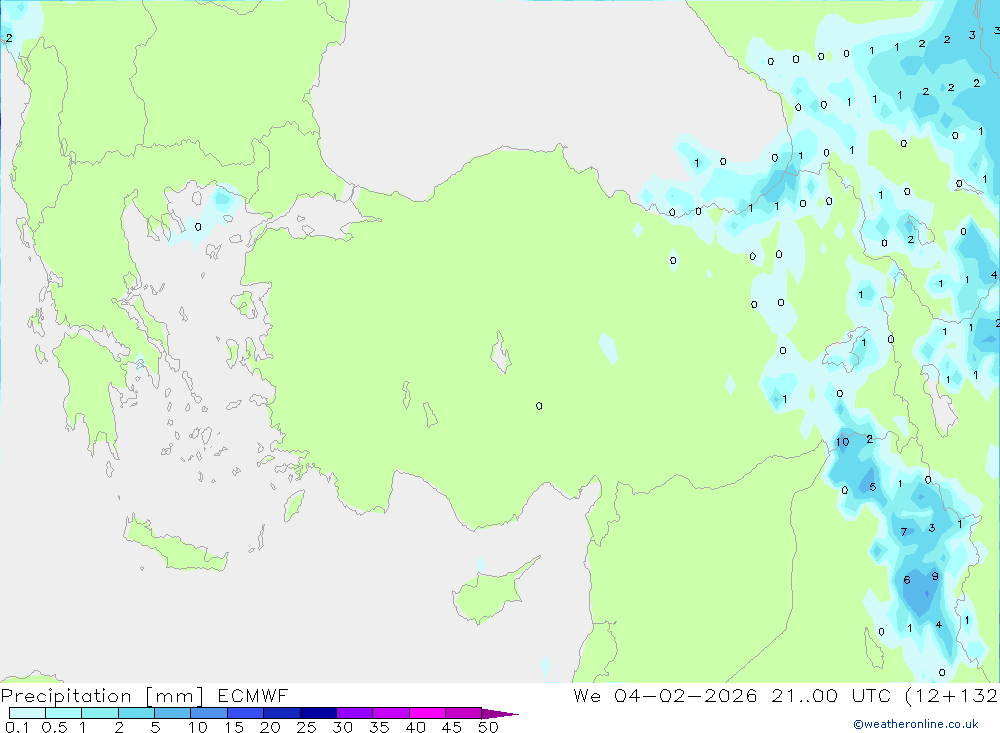Viewport: 1000px width, 733px height.
Task: Click the '7' precipitation value on map
Action: click(x=904, y=531)
